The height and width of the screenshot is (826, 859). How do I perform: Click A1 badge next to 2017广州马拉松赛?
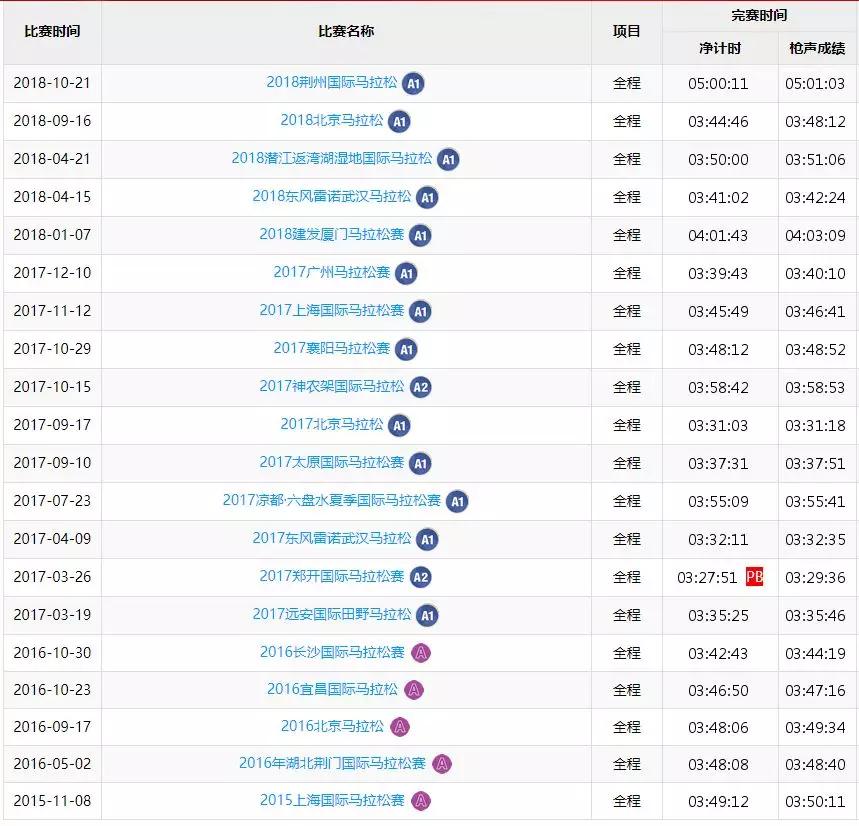point(406,273)
